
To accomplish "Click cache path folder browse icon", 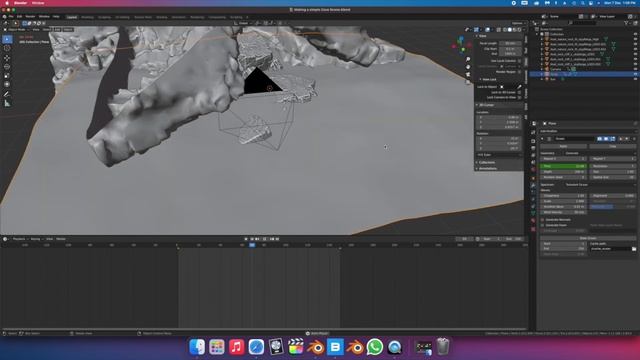I will pos(633,249).
